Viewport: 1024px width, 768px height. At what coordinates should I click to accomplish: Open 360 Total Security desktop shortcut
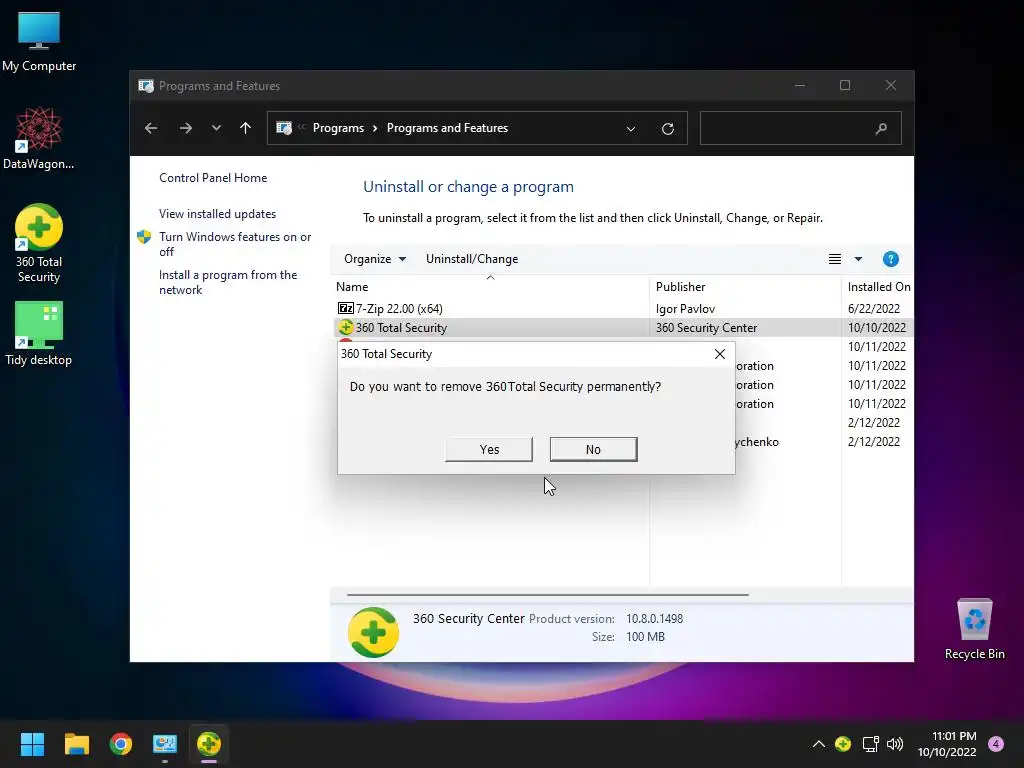tap(39, 244)
